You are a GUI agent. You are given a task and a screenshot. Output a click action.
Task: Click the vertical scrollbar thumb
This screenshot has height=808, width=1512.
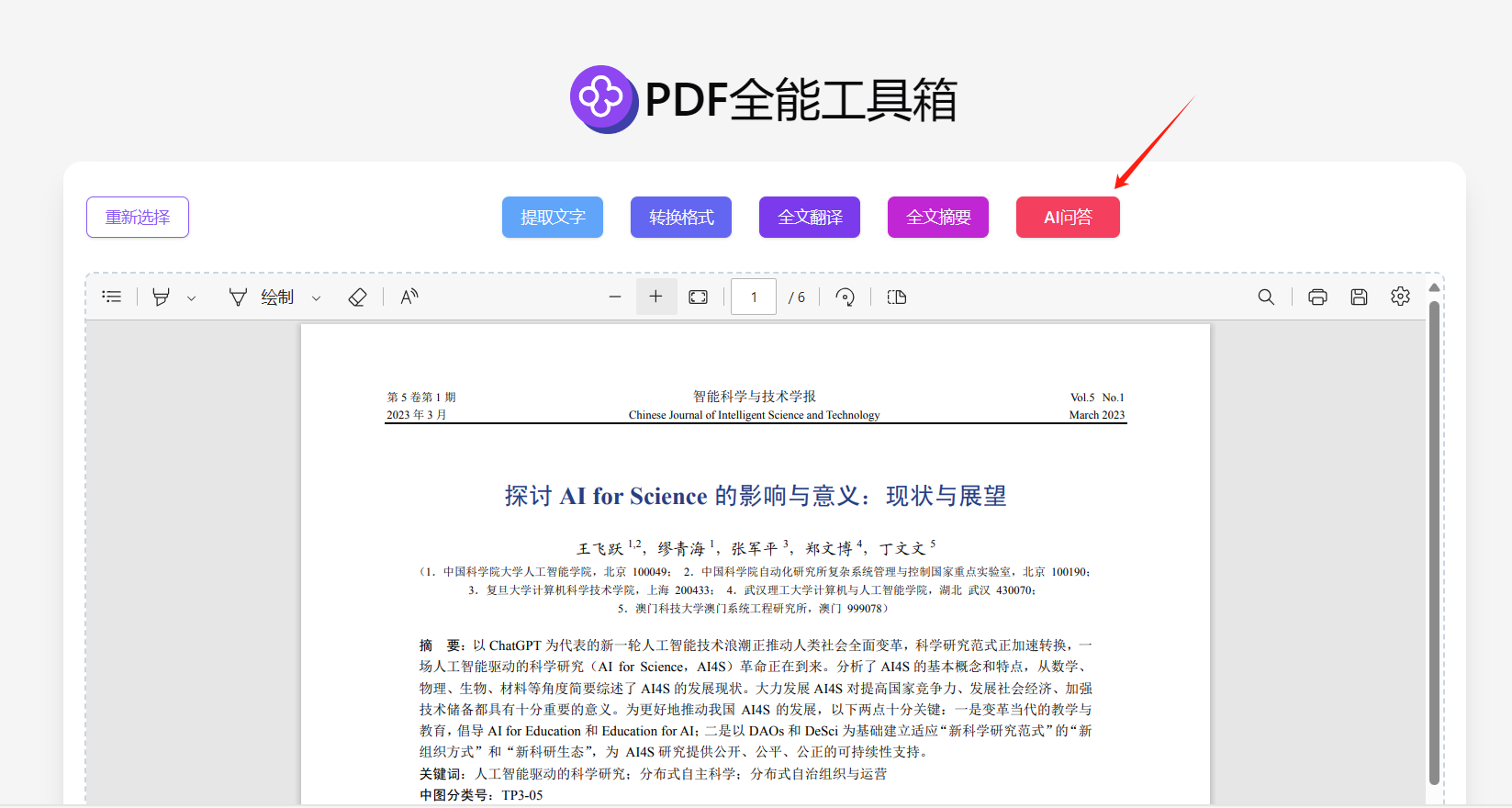pyautogui.click(x=1434, y=544)
